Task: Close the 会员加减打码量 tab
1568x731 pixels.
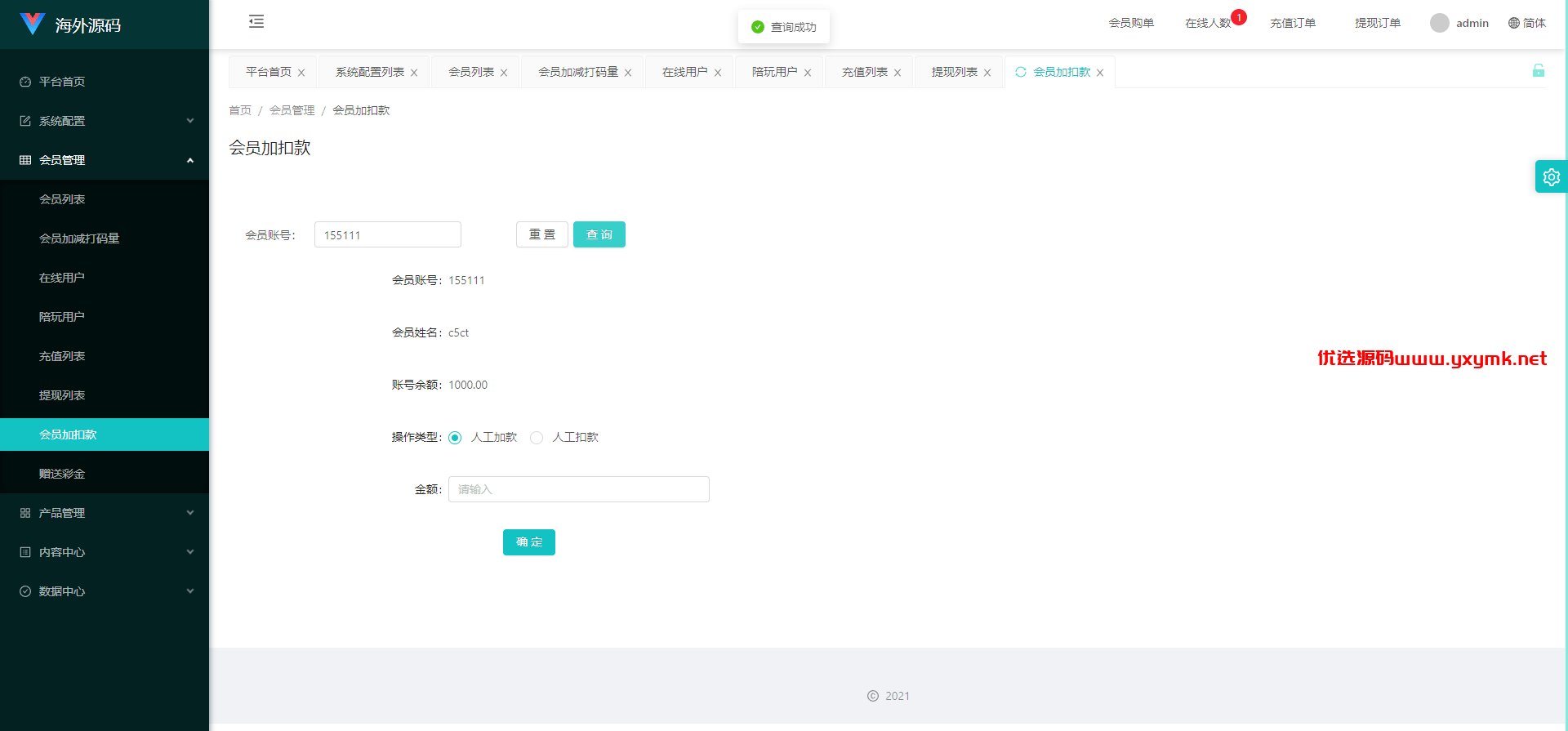Action: pos(628,73)
